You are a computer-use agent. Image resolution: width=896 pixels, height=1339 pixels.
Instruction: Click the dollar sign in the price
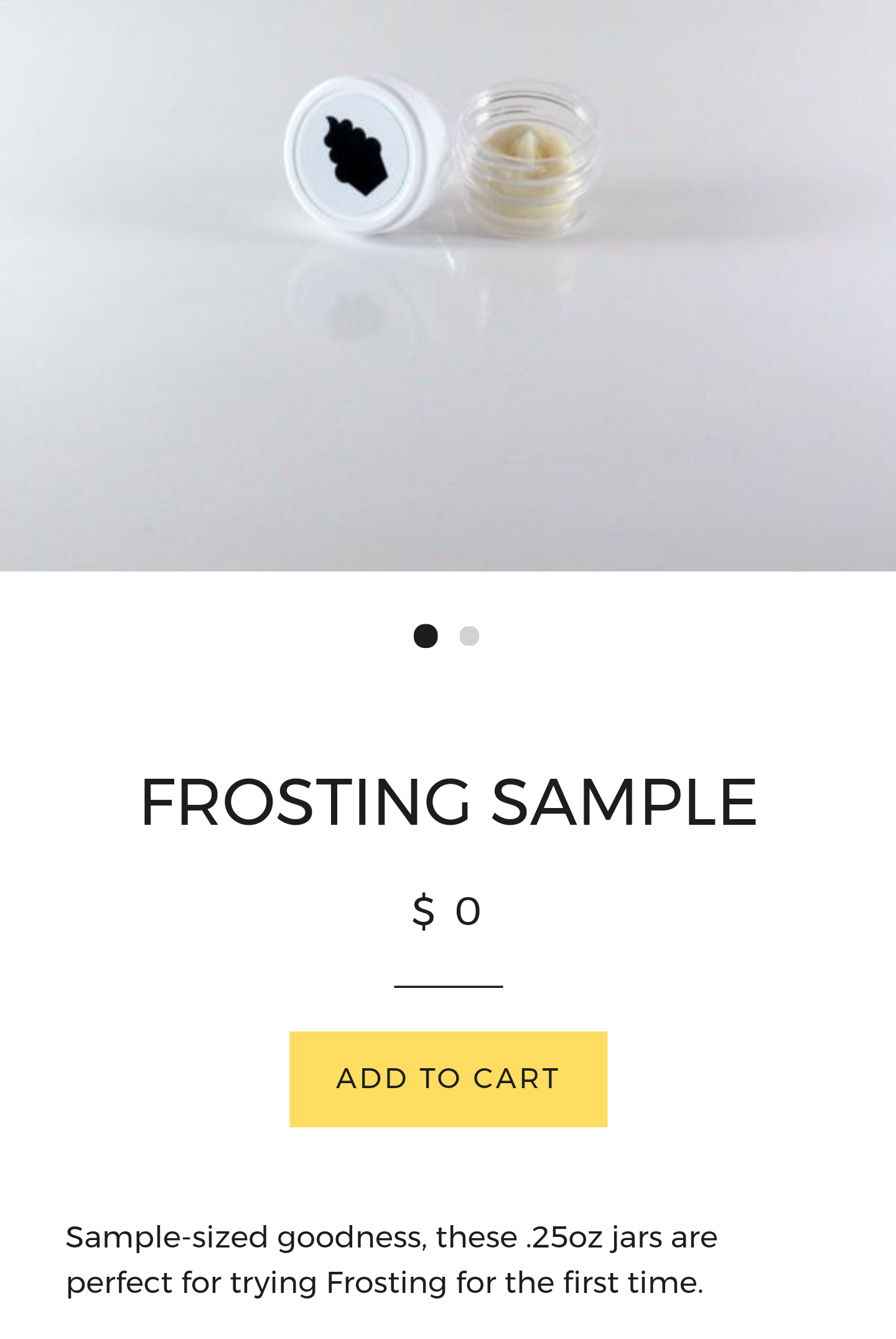[423, 911]
